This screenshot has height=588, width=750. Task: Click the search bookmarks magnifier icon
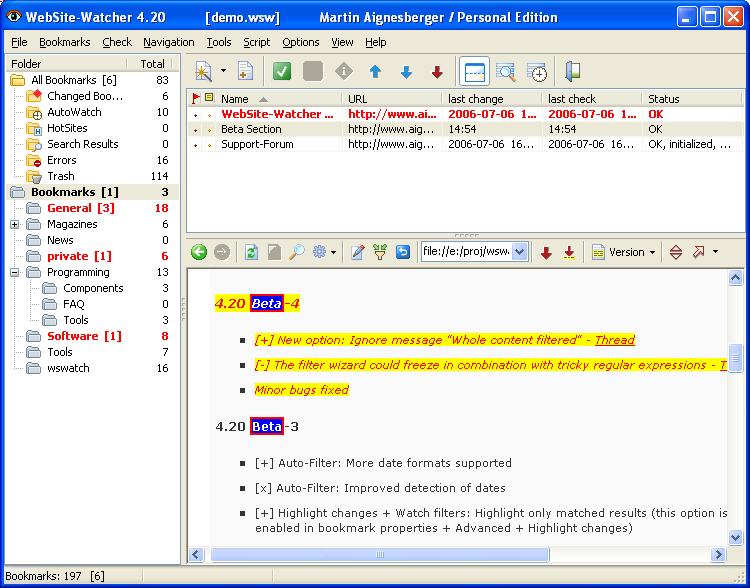click(505, 72)
